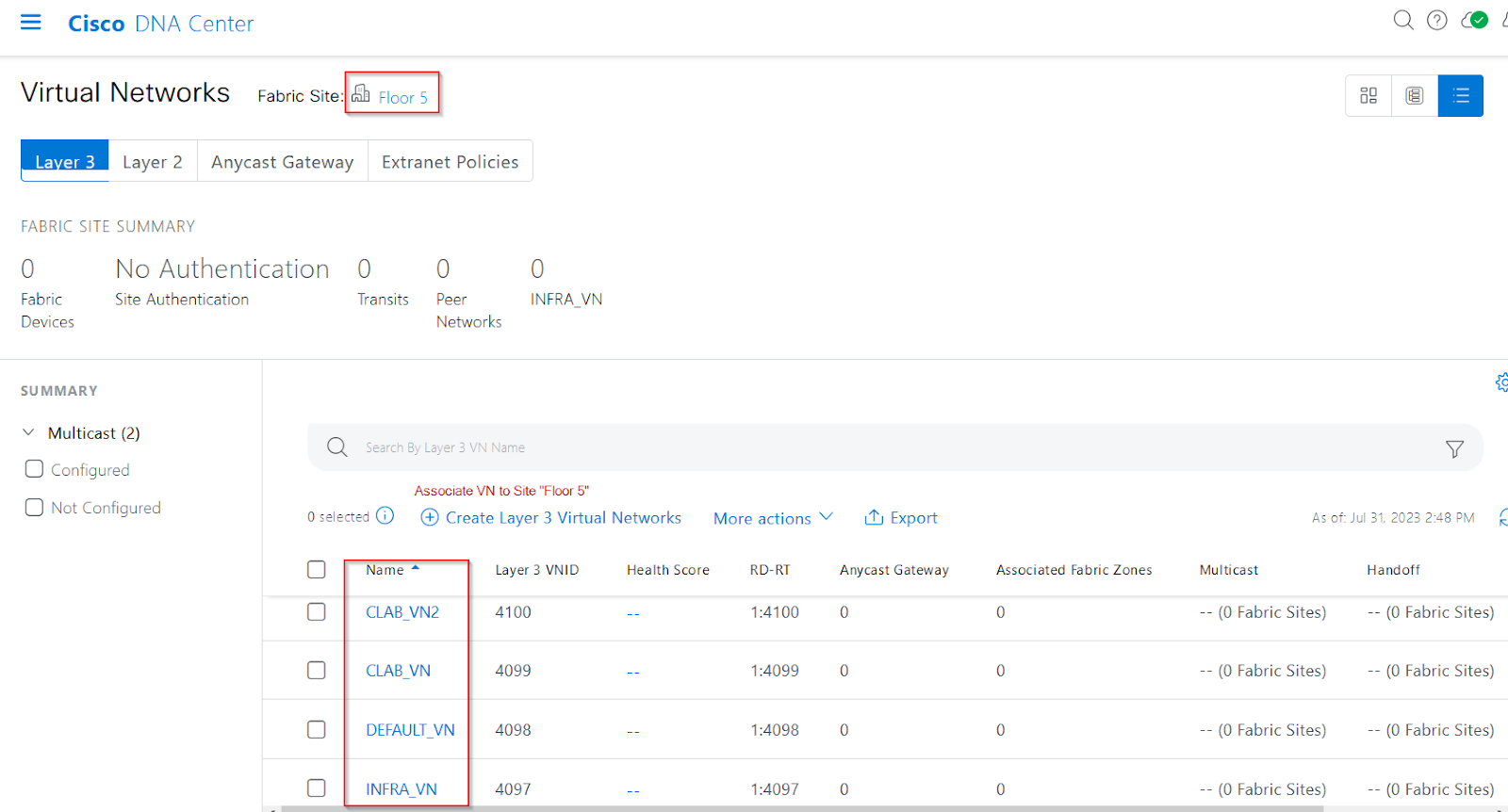Click the As of Jul 31, 2023 timestamp
The height and width of the screenshot is (812, 1508).
pos(1393,517)
